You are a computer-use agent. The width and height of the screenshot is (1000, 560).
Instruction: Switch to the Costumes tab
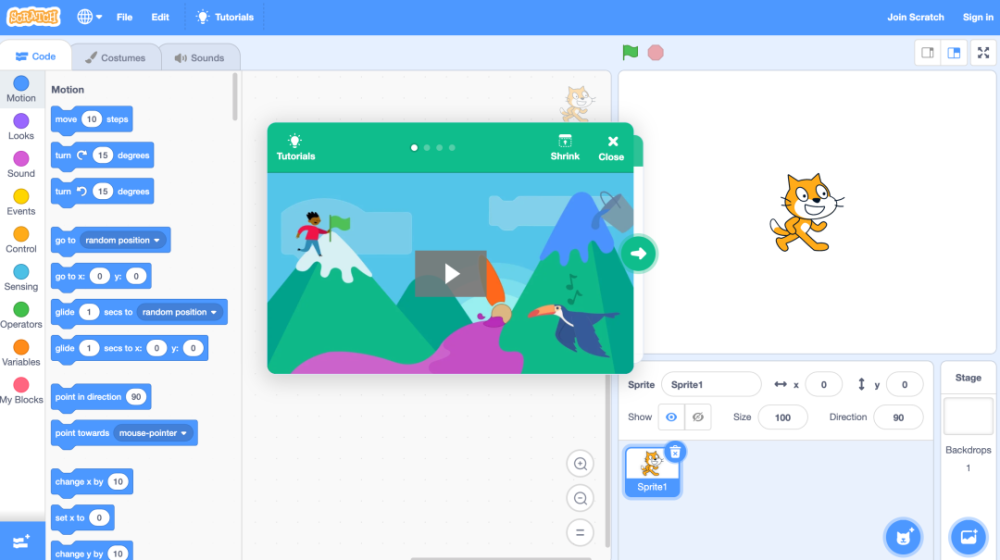point(115,57)
